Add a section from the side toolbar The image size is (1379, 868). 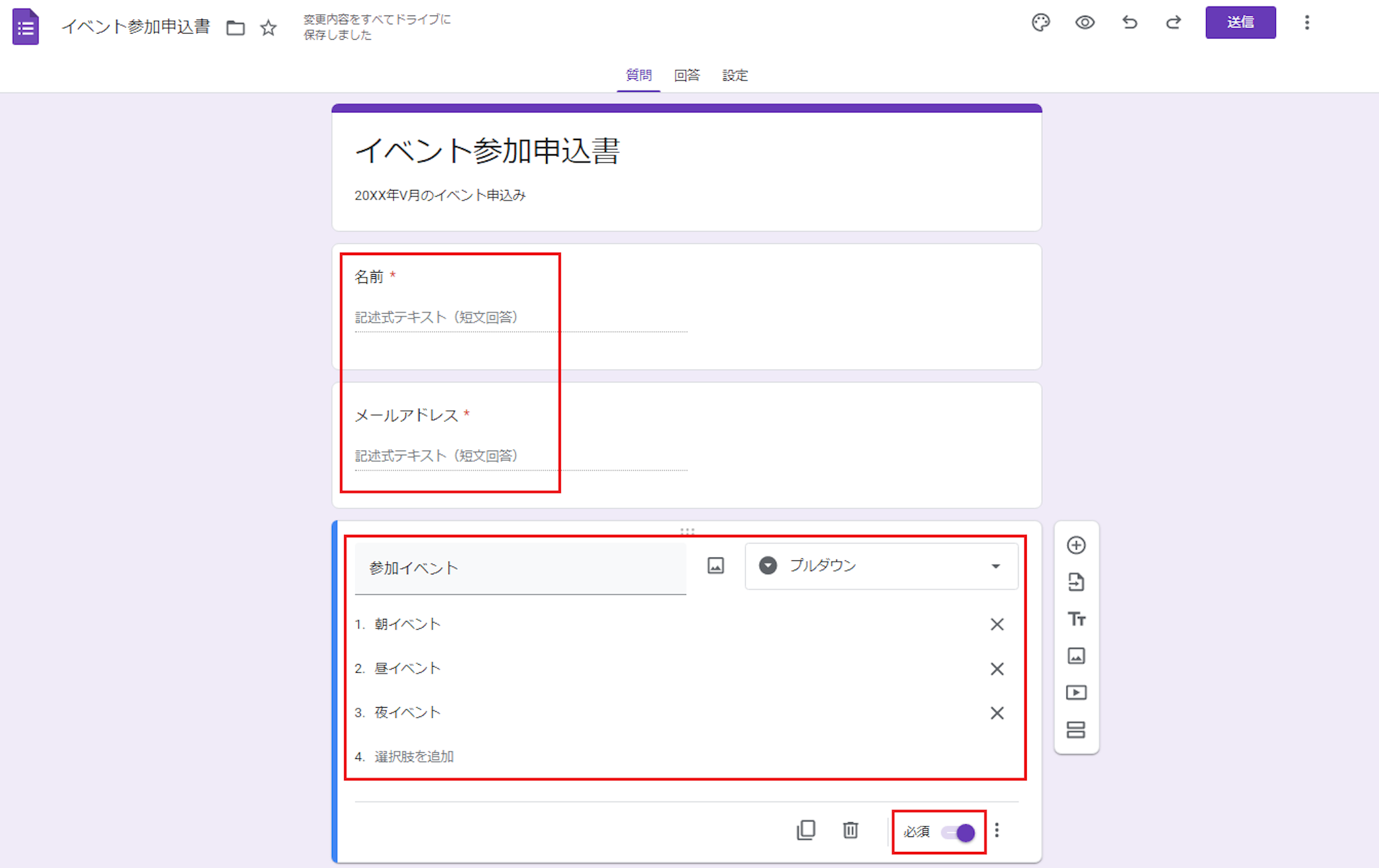click(x=1076, y=729)
